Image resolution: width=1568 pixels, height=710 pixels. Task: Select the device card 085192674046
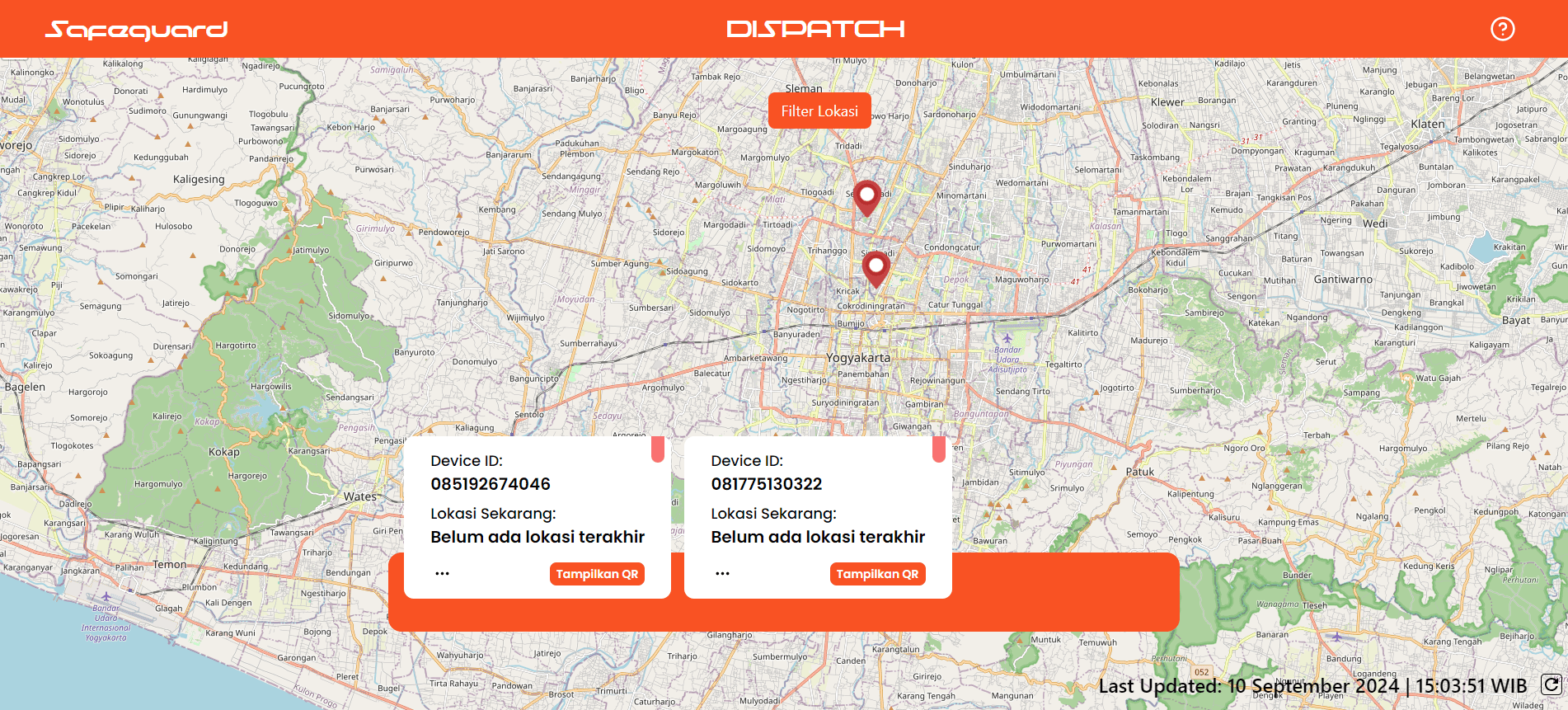pyautogui.click(x=538, y=517)
